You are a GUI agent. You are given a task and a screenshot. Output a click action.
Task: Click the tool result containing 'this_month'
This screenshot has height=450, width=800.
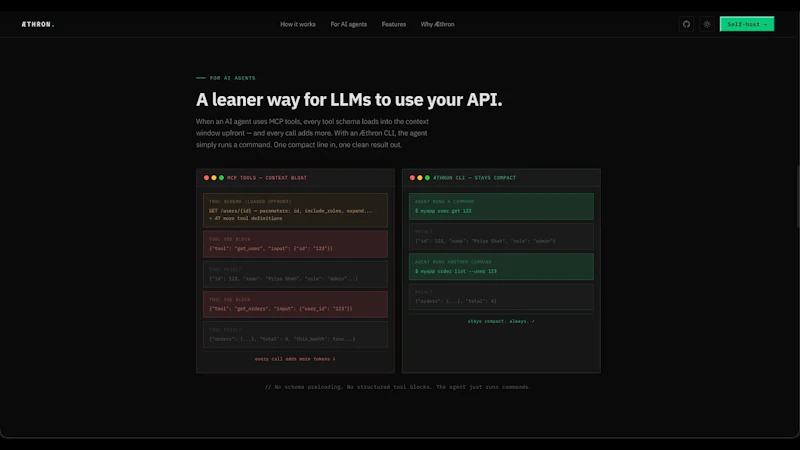295,334
